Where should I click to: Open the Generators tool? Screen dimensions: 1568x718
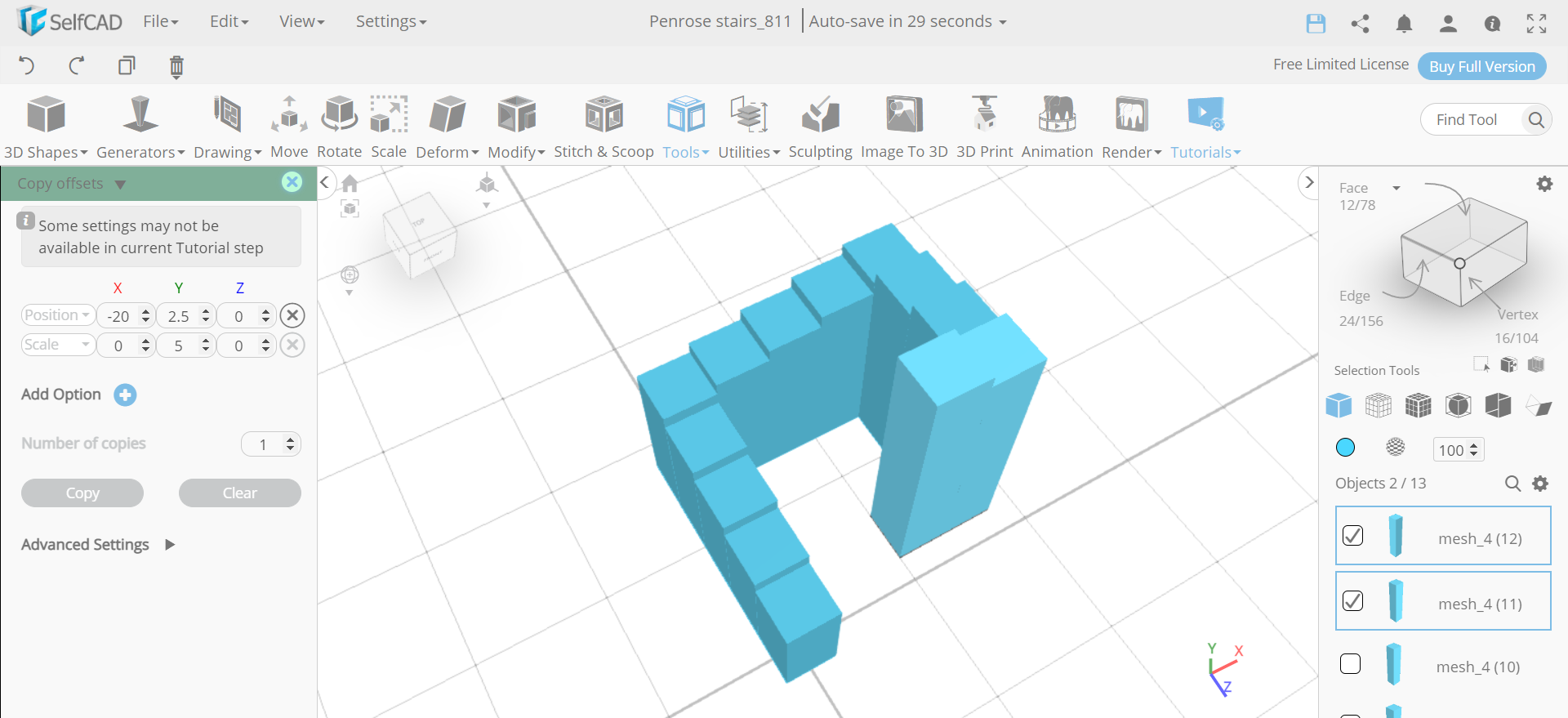click(140, 127)
